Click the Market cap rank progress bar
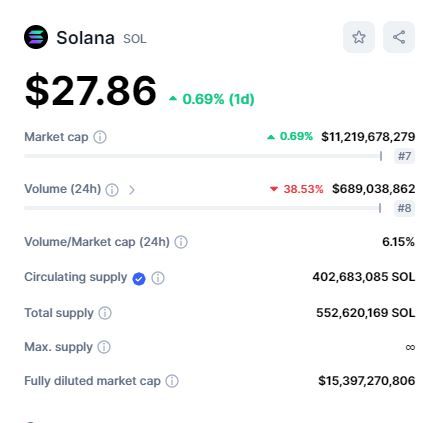 click(203, 156)
